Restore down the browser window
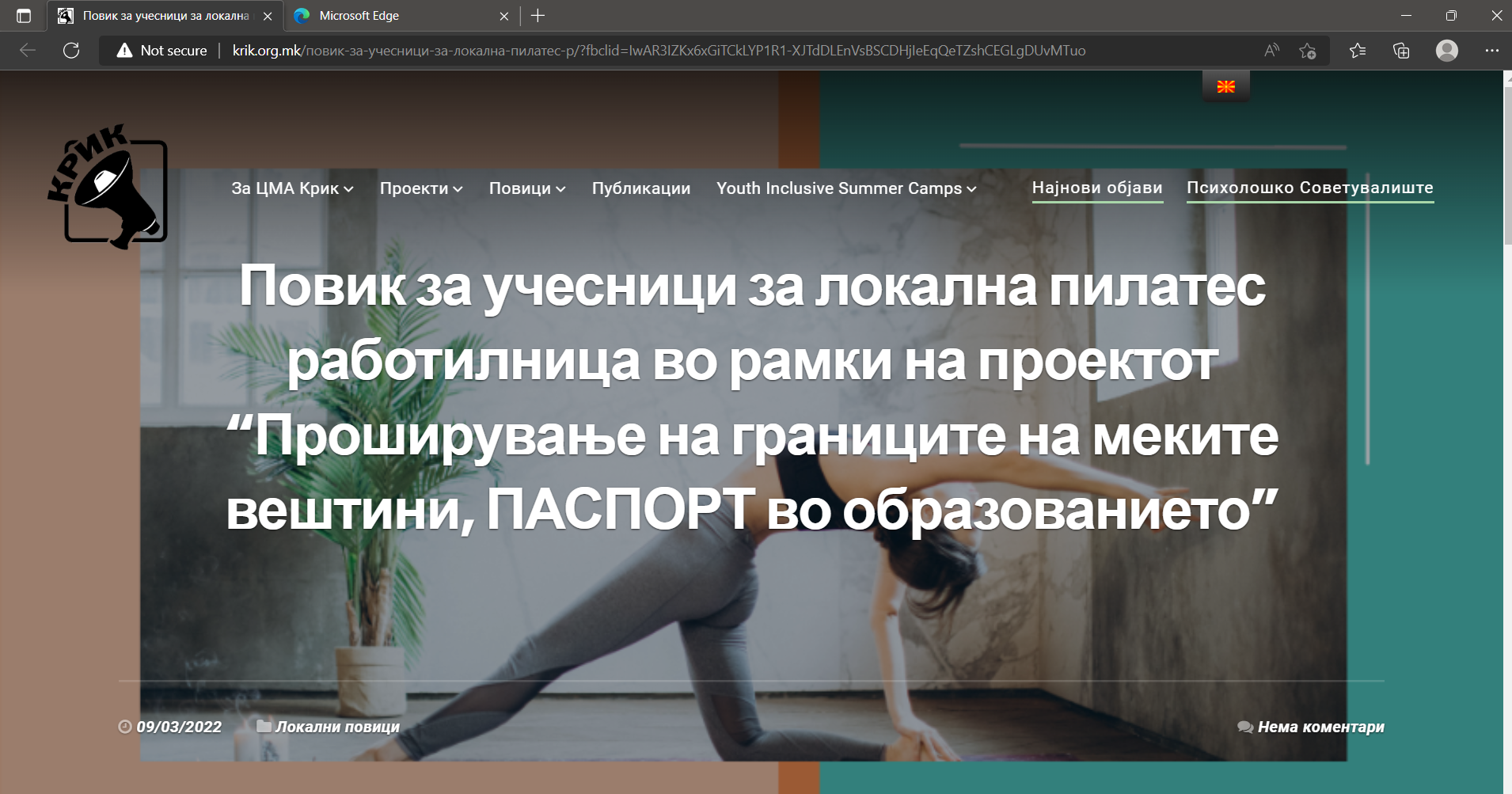This screenshot has height=794, width=1512. coord(1451,16)
